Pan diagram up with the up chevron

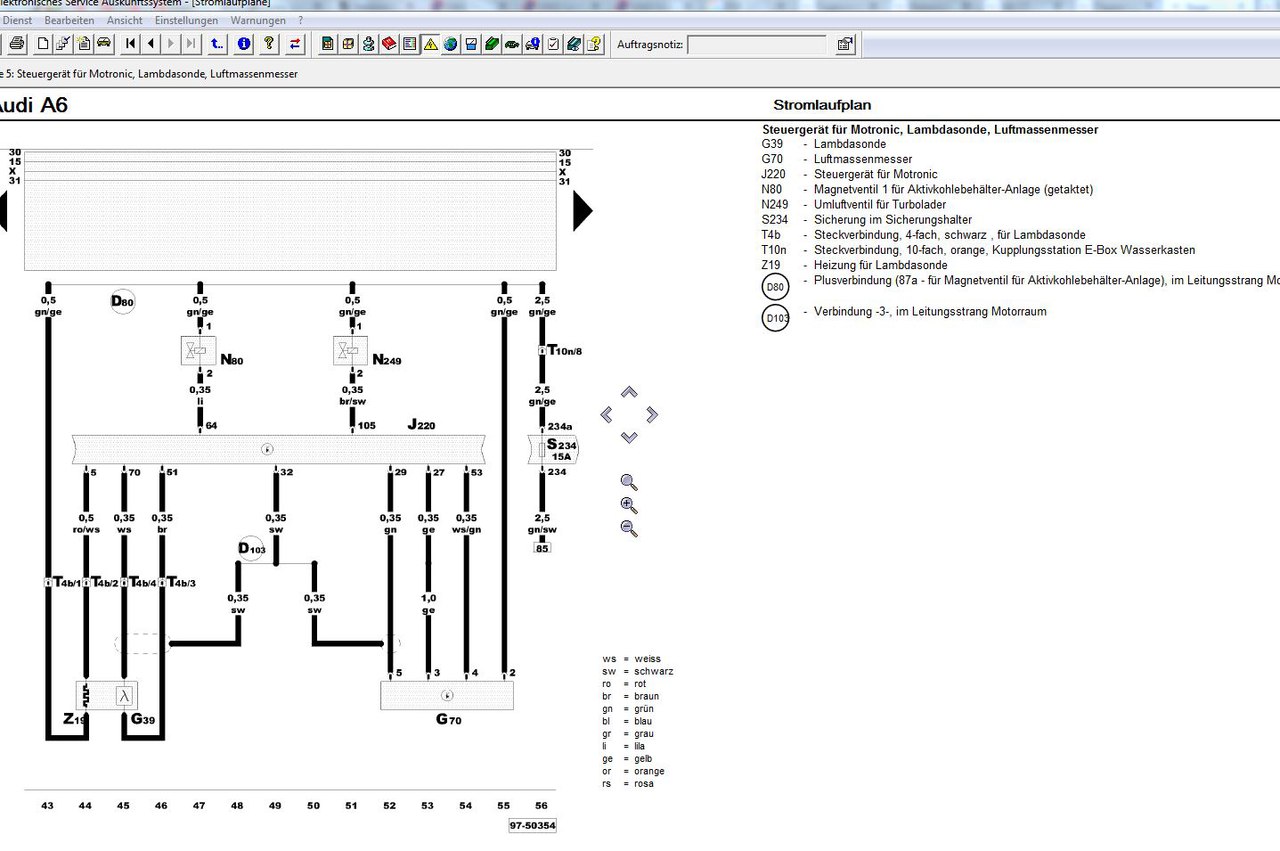(629, 392)
